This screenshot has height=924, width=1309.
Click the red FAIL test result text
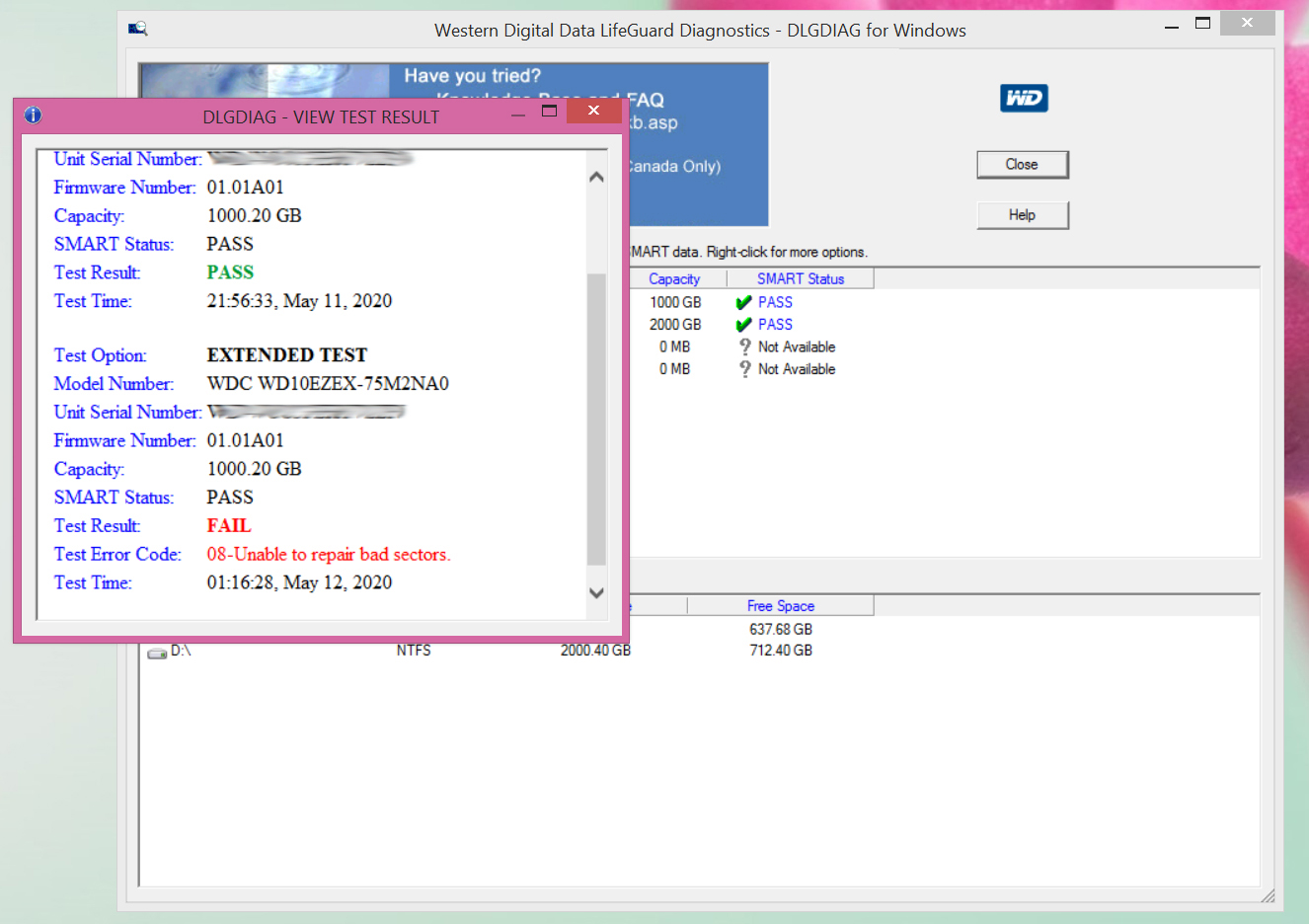pos(229,526)
